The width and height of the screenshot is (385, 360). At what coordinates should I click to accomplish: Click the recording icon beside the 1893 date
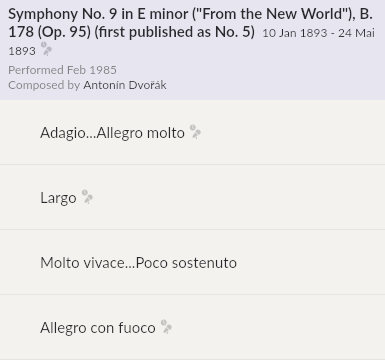tap(46, 49)
